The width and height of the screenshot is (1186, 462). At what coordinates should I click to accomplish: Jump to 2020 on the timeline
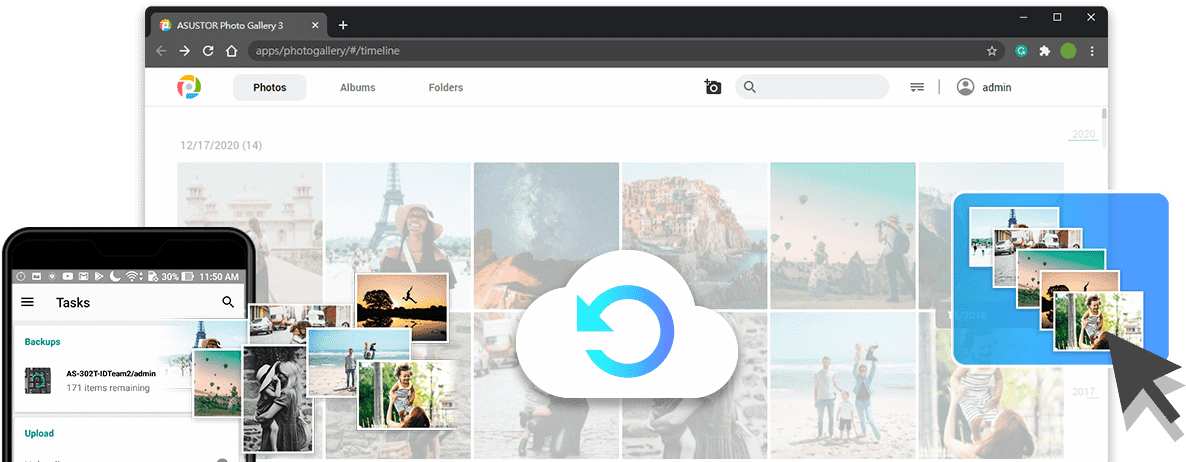click(1083, 135)
